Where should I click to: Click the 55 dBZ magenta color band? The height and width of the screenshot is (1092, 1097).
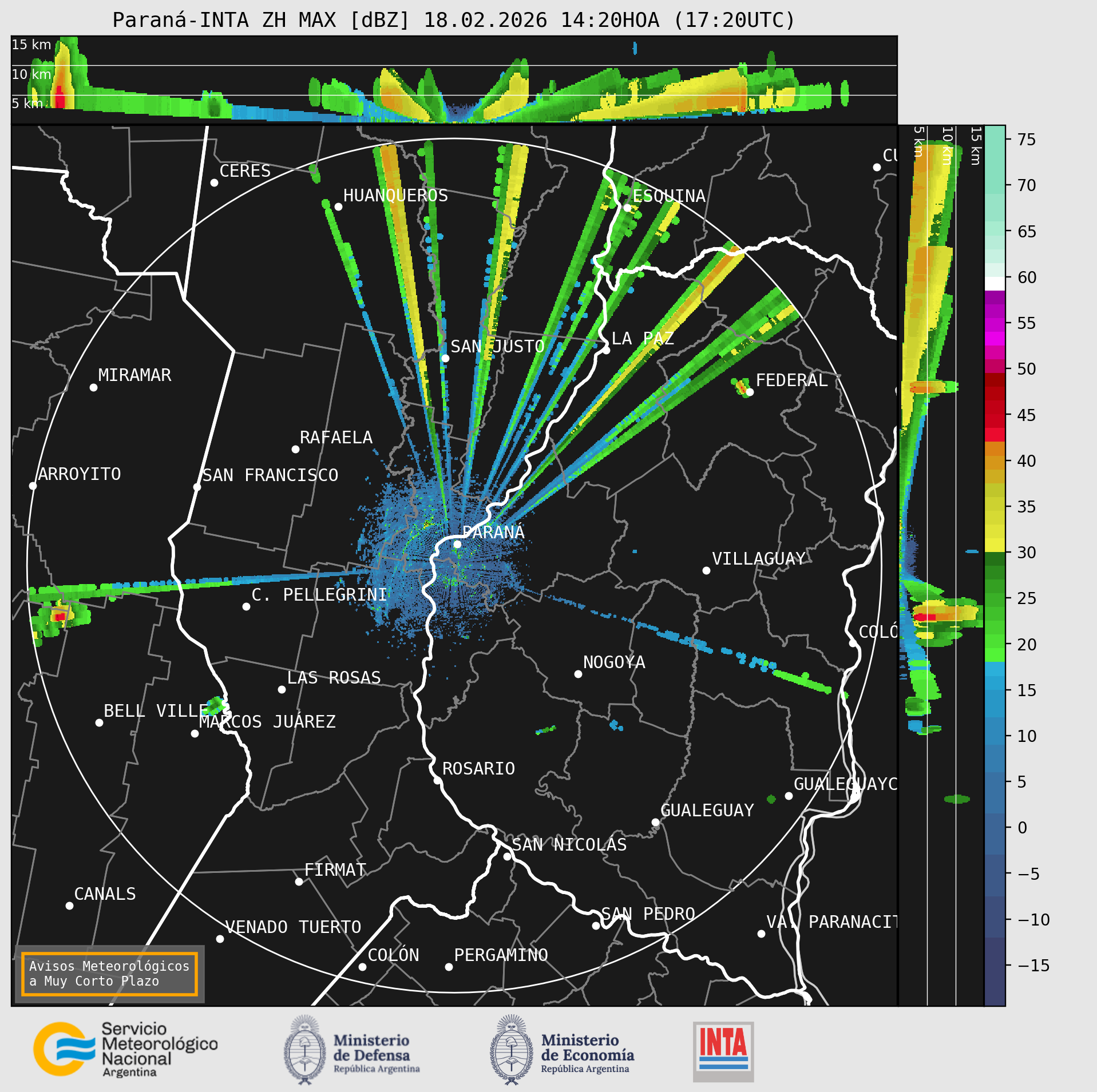coord(995,325)
